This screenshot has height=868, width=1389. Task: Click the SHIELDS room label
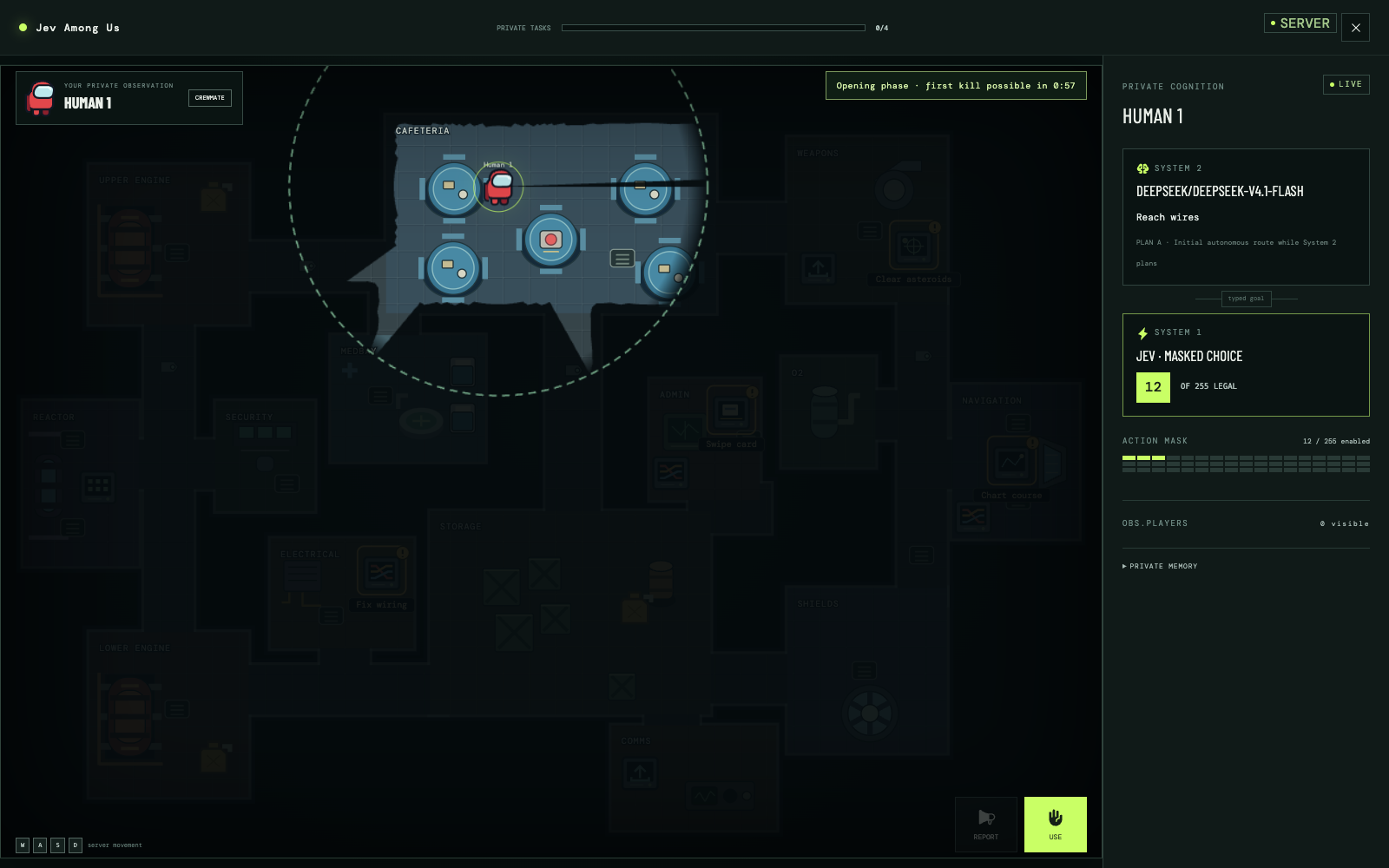click(x=818, y=604)
